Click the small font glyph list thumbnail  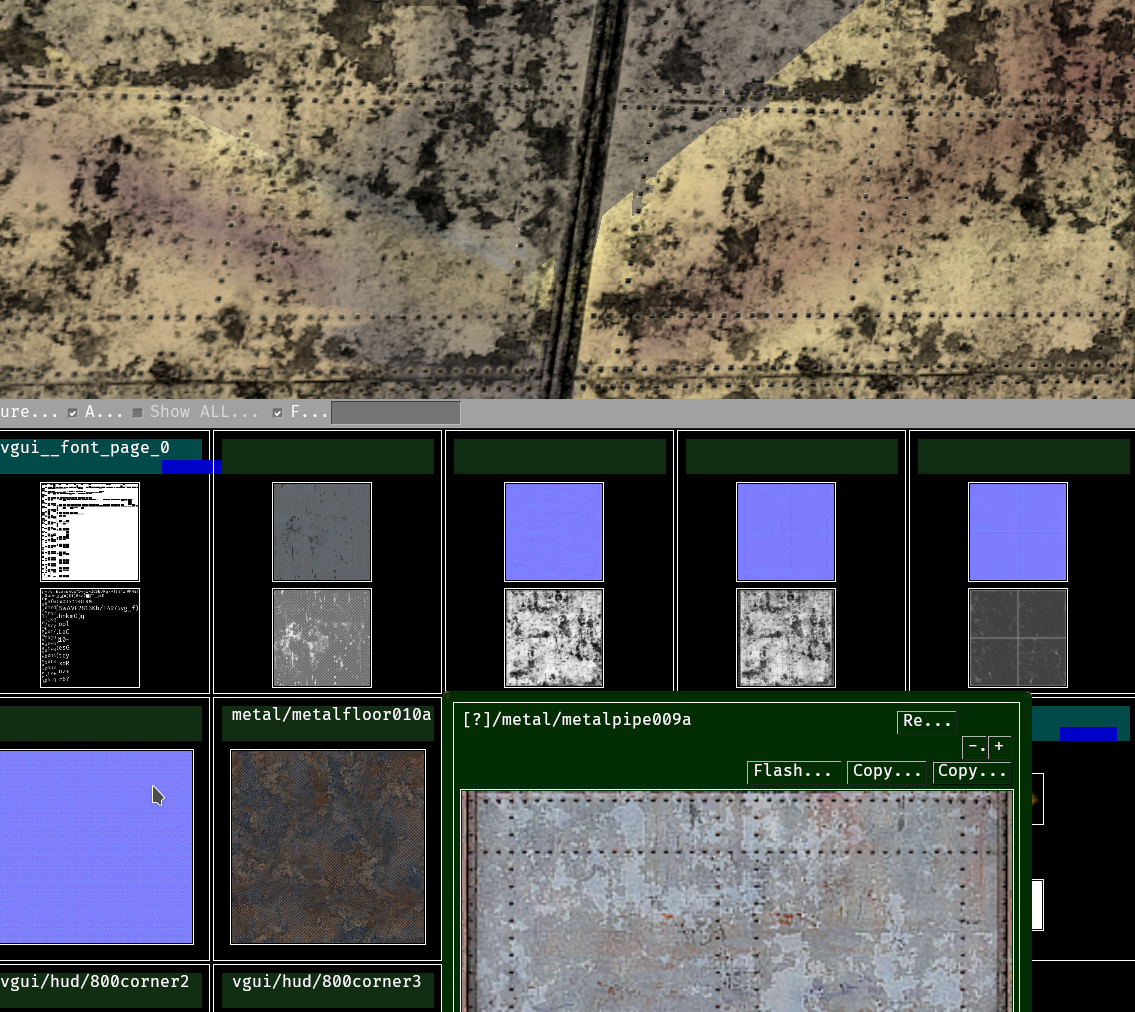pyautogui.click(x=89, y=638)
